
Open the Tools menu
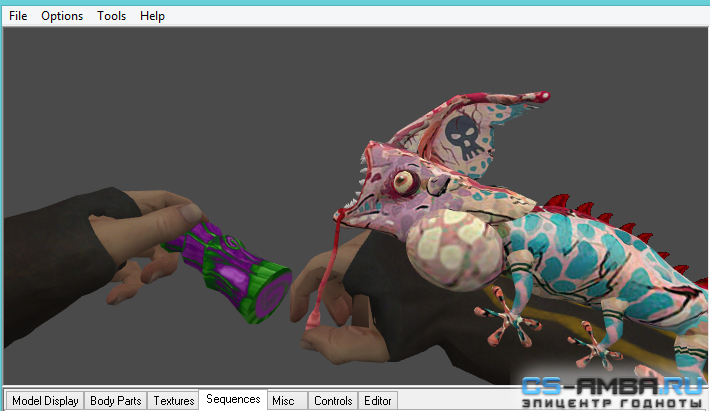111,16
